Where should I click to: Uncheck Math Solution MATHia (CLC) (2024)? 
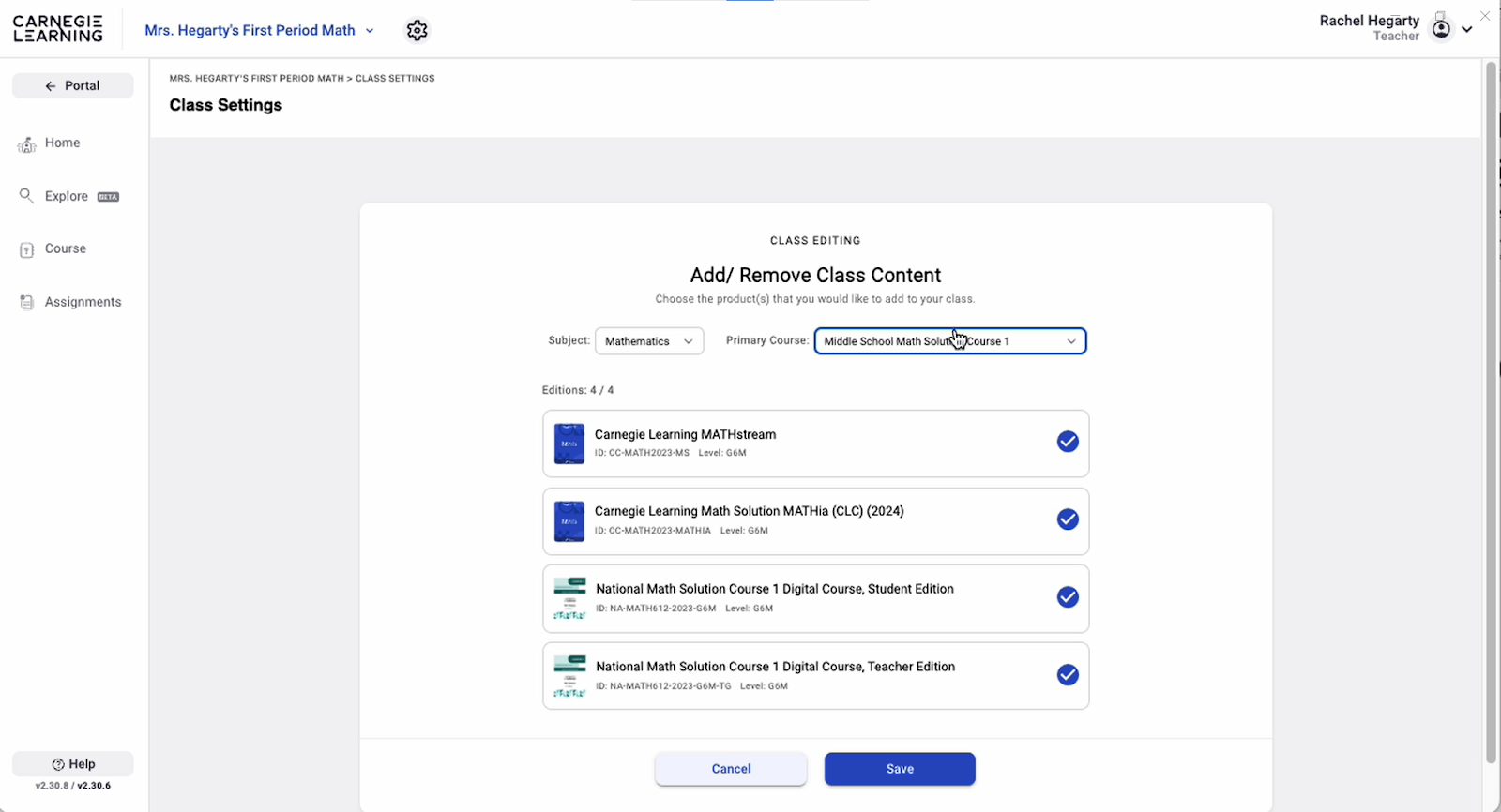1068,519
